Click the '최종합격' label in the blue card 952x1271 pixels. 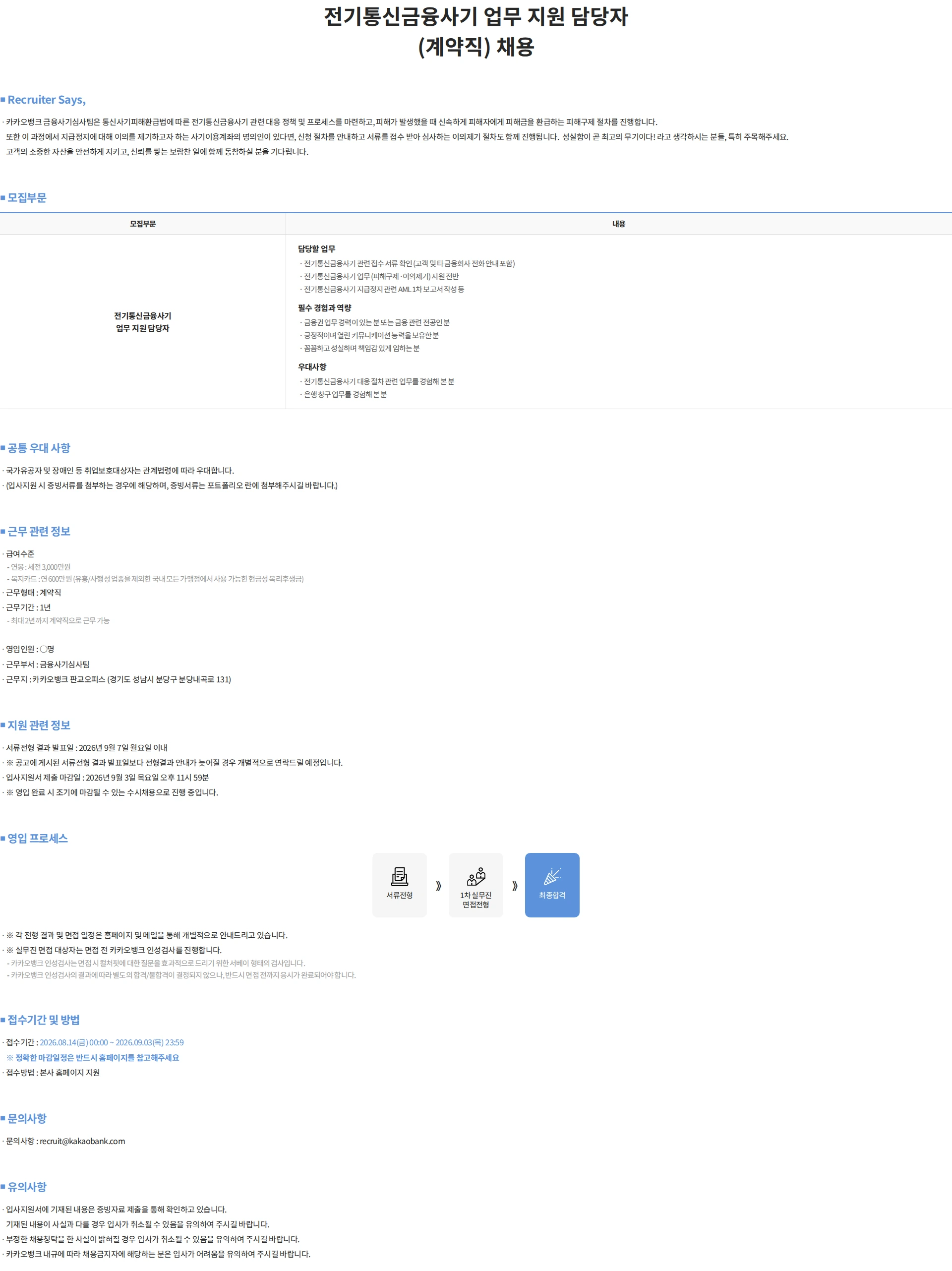point(552,895)
